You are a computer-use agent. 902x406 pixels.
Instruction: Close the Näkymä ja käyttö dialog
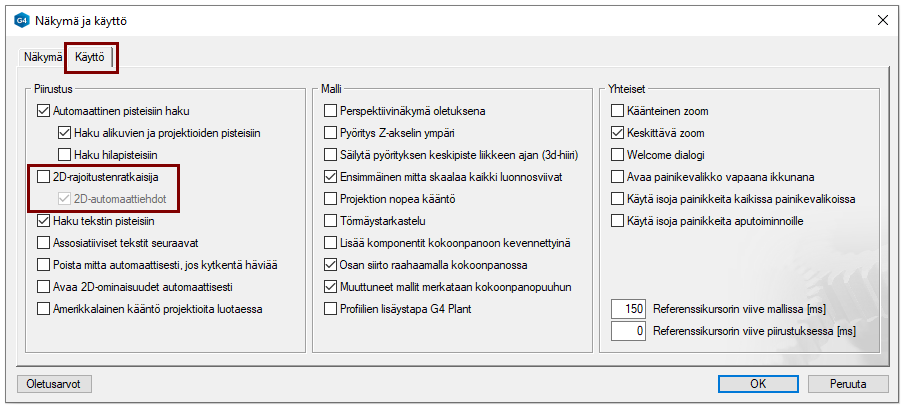(881, 20)
